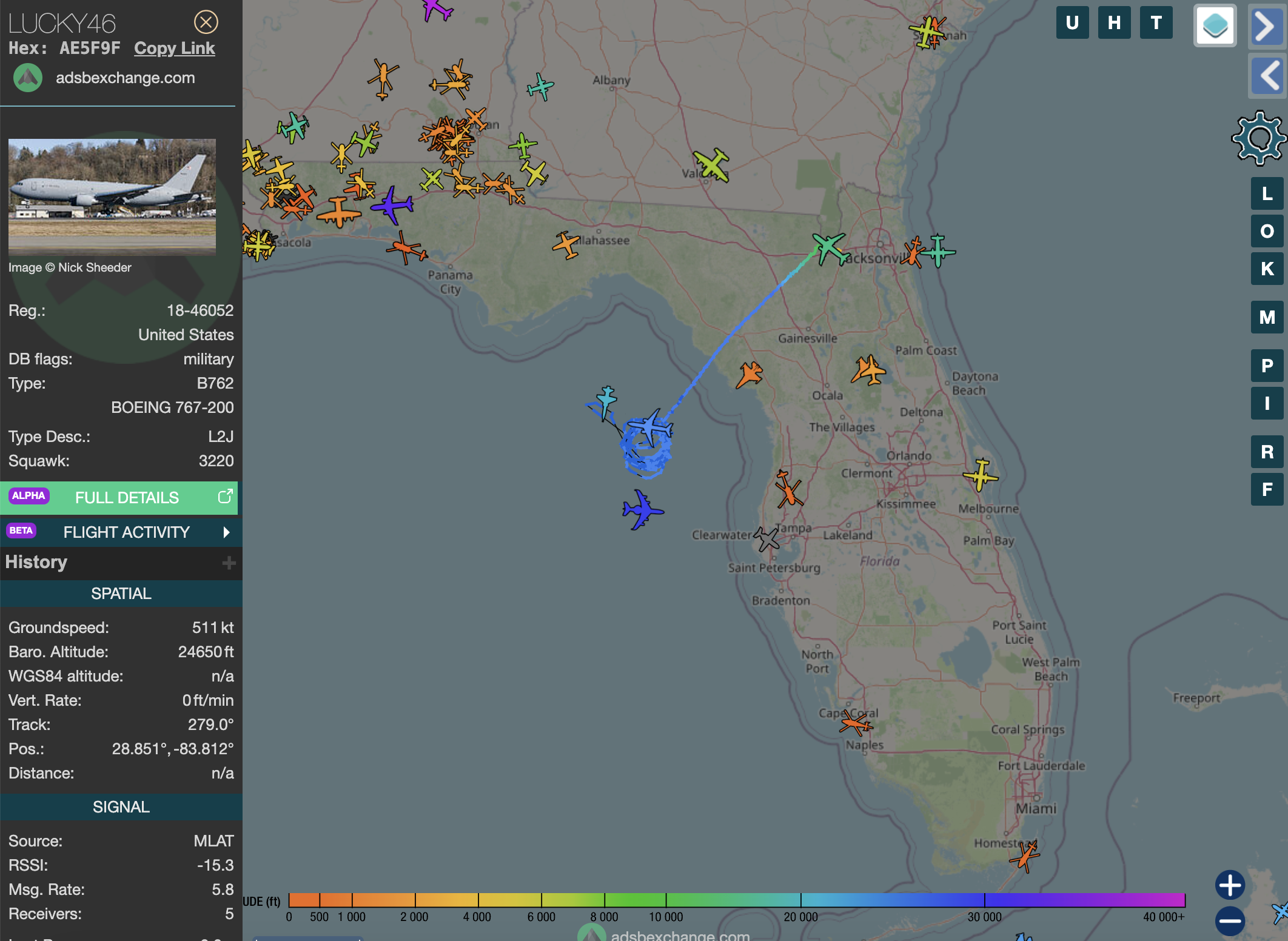Click the Track 279.0° value
This screenshot has height=941, width=1288.
(210, 725)
